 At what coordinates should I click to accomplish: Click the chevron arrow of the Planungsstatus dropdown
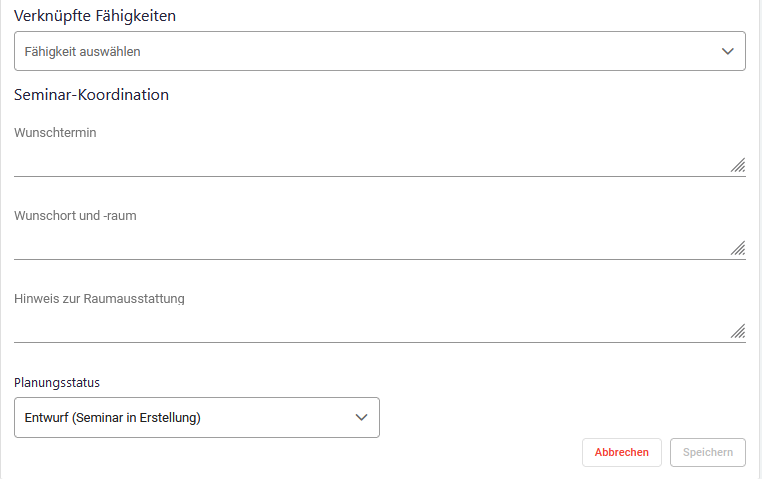(362, 417)
